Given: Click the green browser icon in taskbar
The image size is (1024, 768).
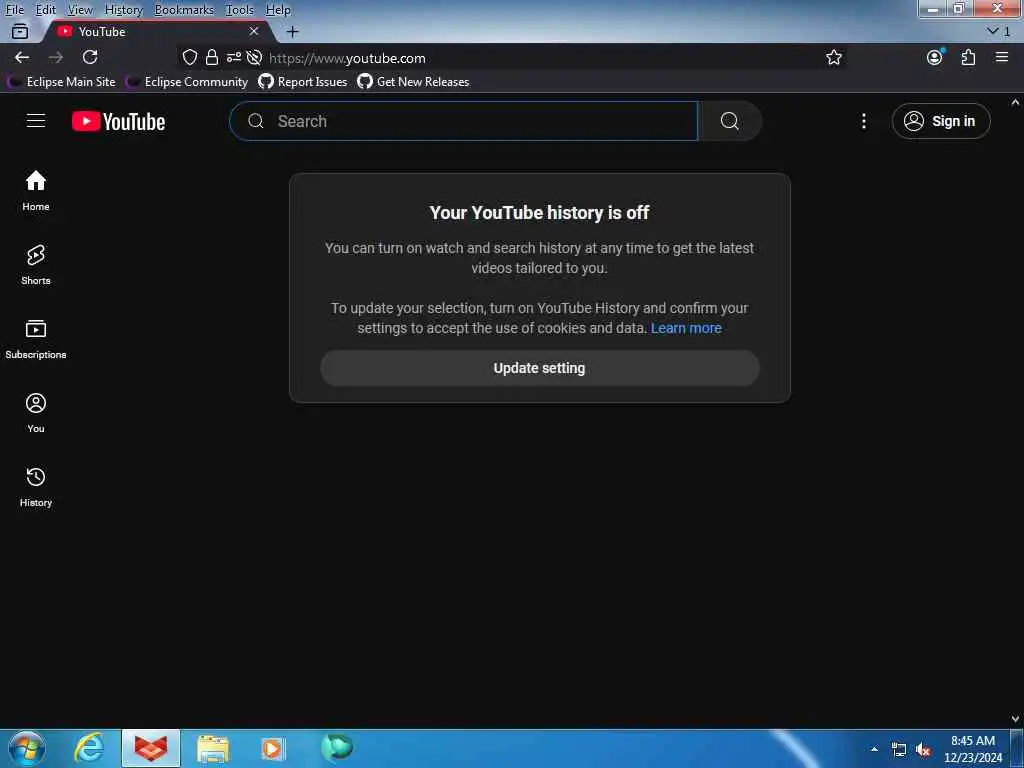Looking at the screenshot, I should coord(337,747).
